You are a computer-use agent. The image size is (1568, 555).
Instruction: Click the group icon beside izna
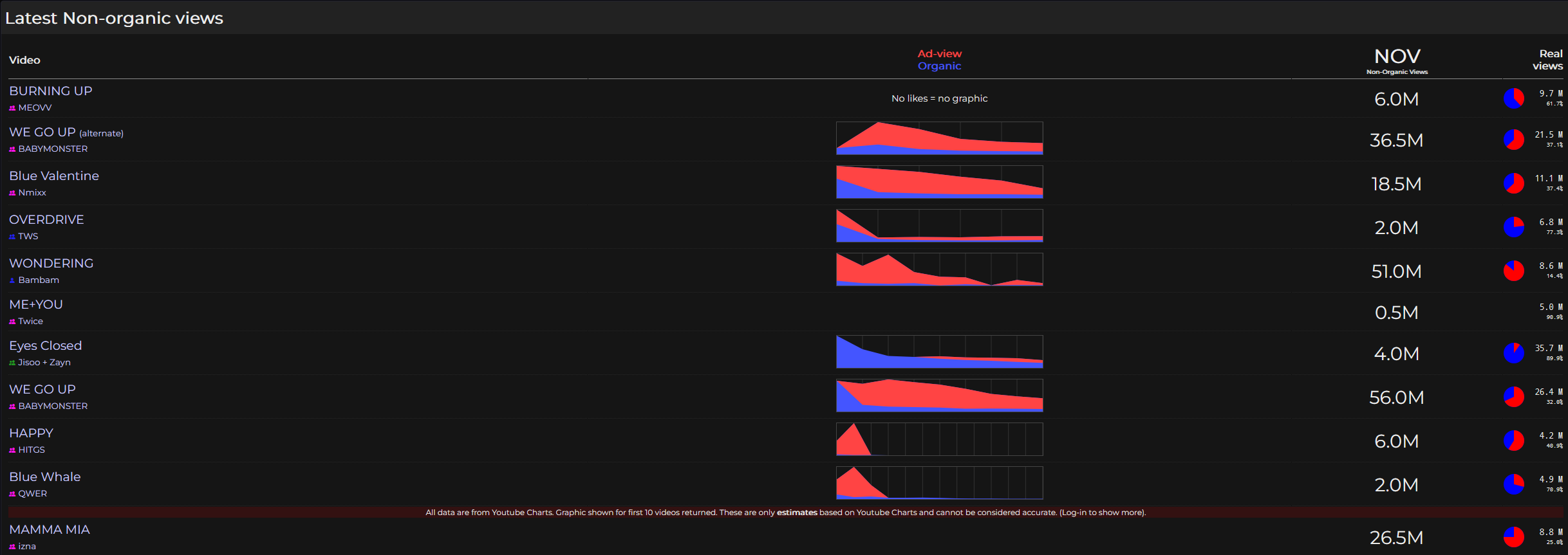12,547
